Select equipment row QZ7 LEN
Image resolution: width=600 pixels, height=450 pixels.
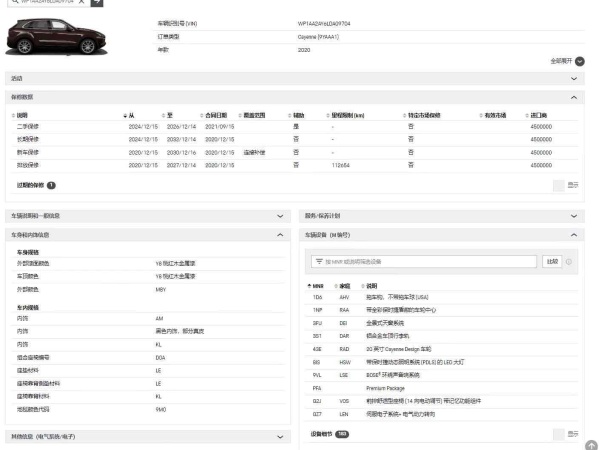pos(442,414)
